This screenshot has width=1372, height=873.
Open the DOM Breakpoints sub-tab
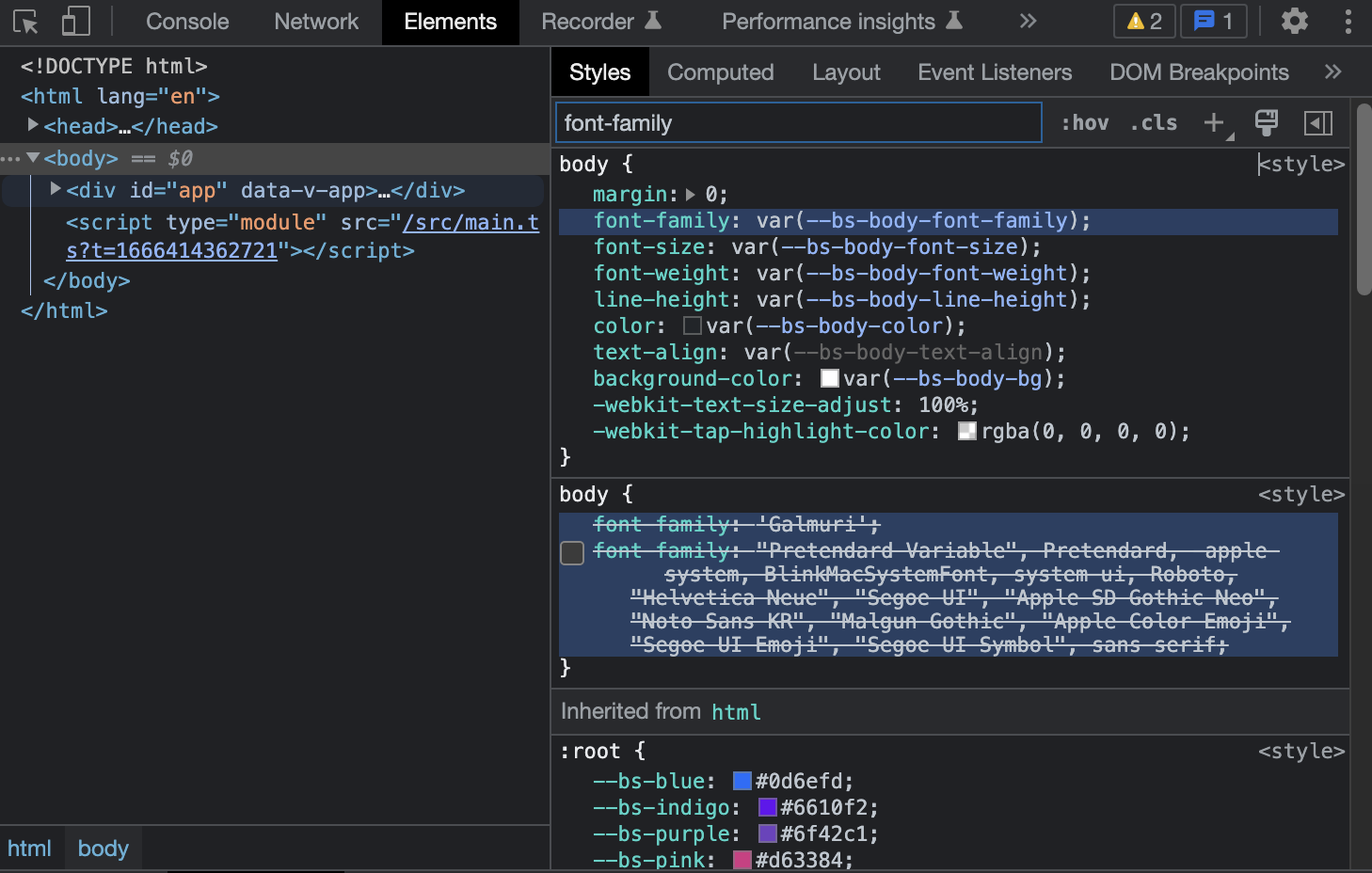point(1199,72)
